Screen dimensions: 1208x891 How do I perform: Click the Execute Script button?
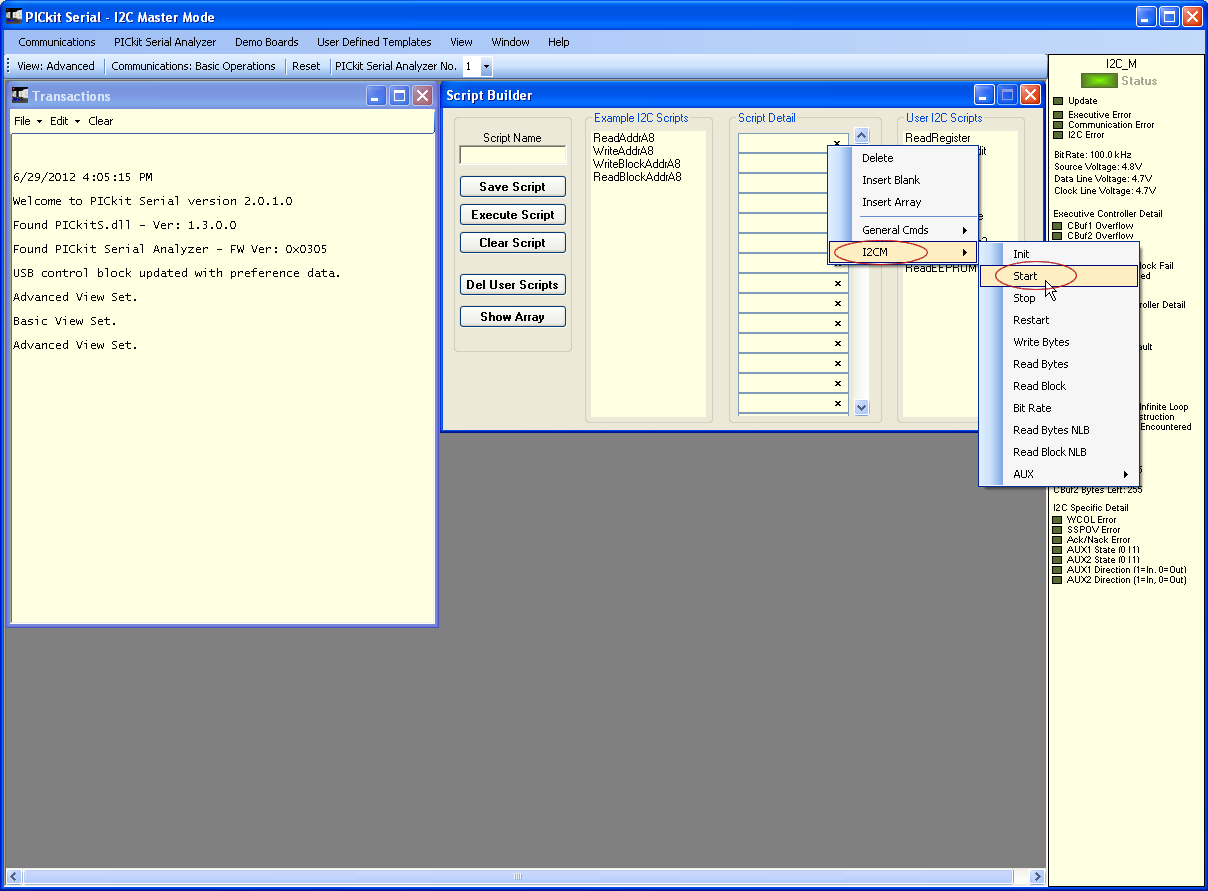(x=512, y=214)
